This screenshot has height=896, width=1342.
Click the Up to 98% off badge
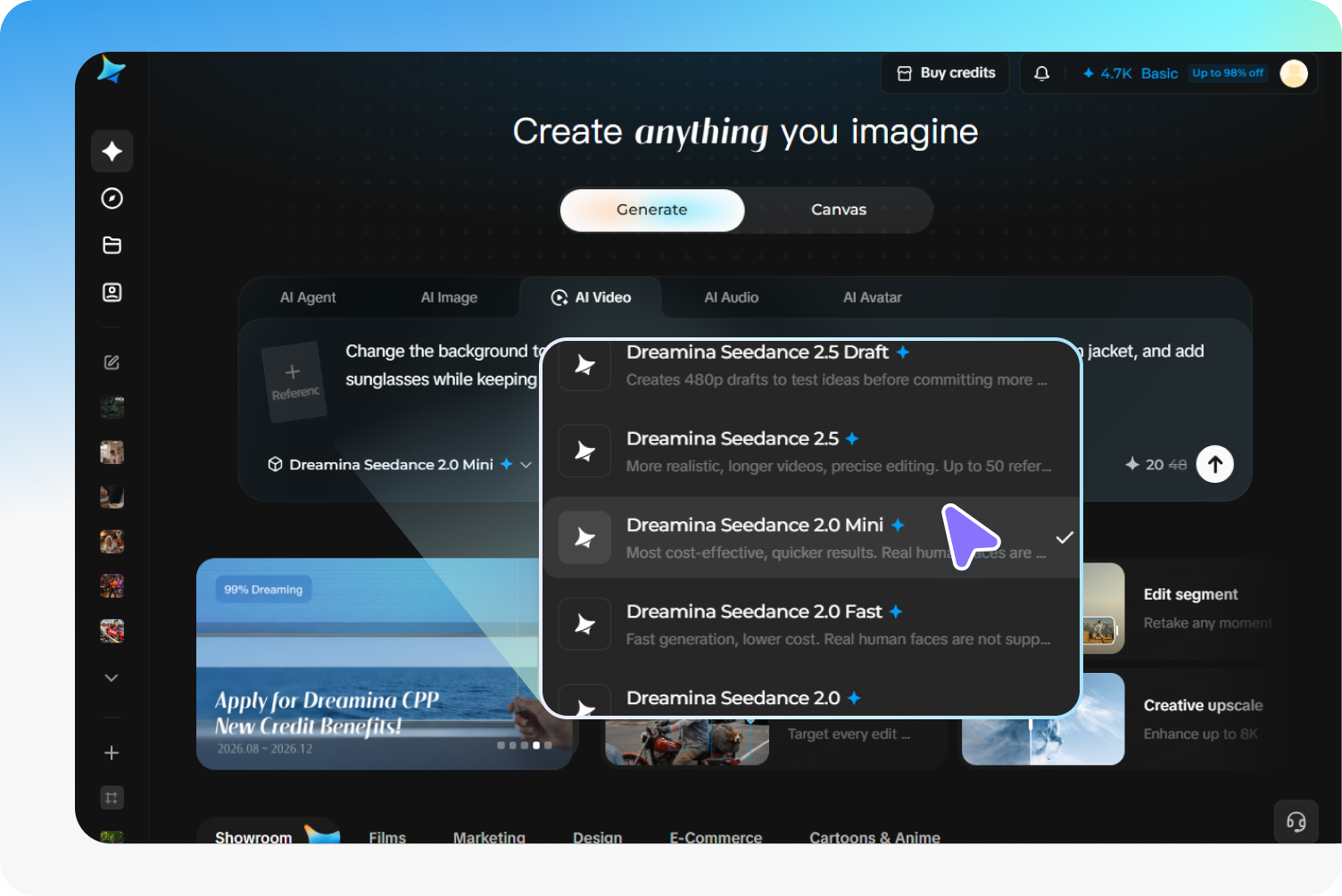pos(1228,73)
